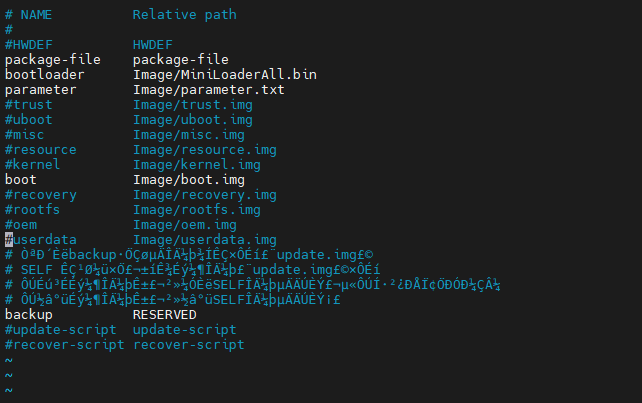Viewport: 642px width, 403px height.
Task: Click the package-file name in first column
Action: click(x=53, y=60)
